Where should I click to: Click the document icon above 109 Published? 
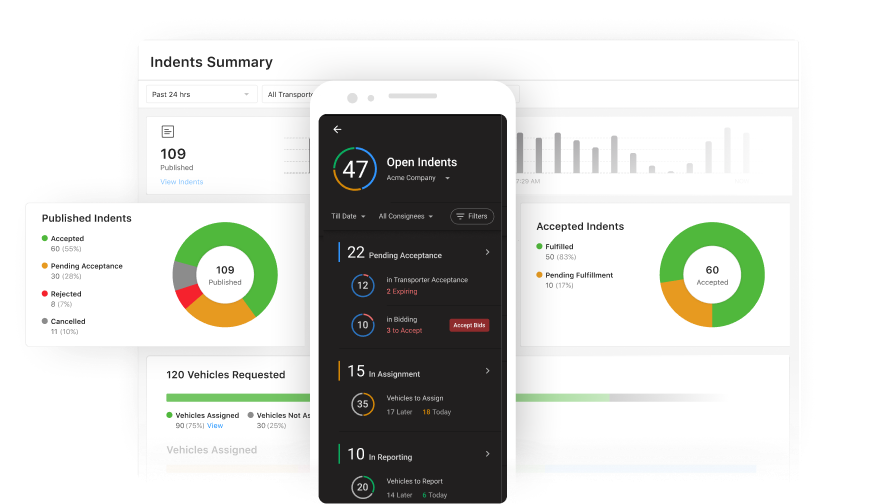pos(168,131)
